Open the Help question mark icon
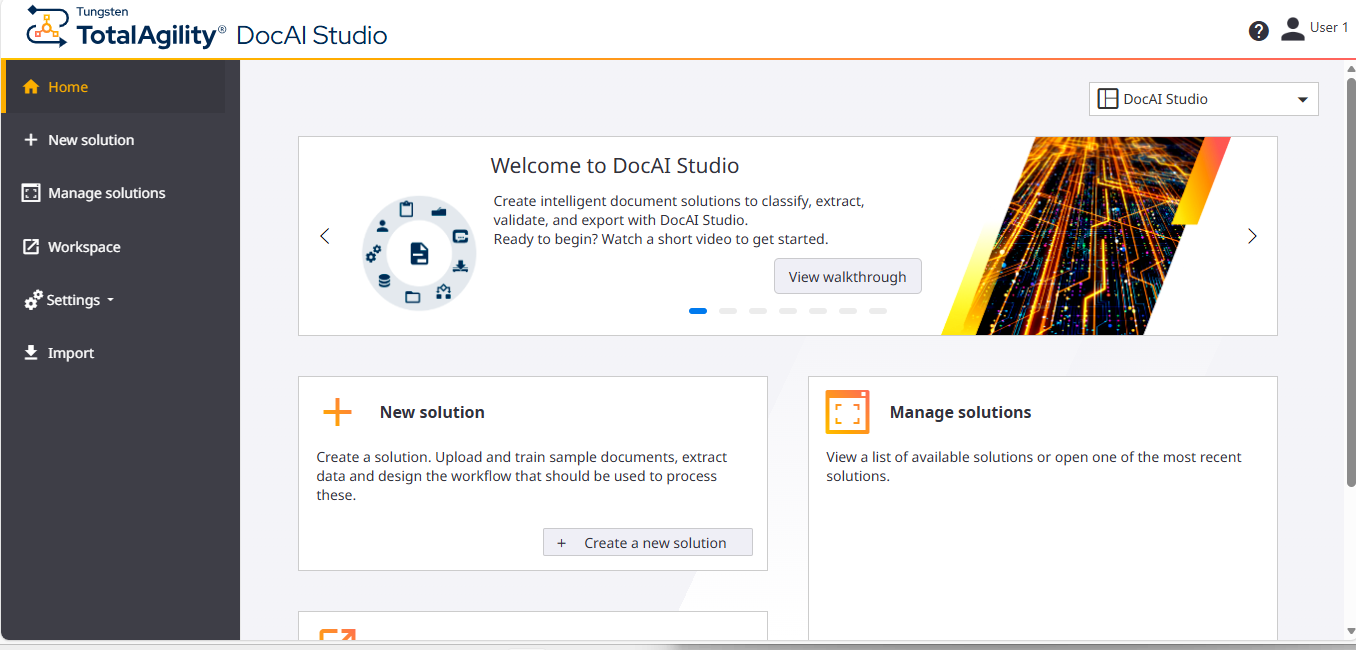The width and height of the screenshot is (1356, 650). [1258, 31]
